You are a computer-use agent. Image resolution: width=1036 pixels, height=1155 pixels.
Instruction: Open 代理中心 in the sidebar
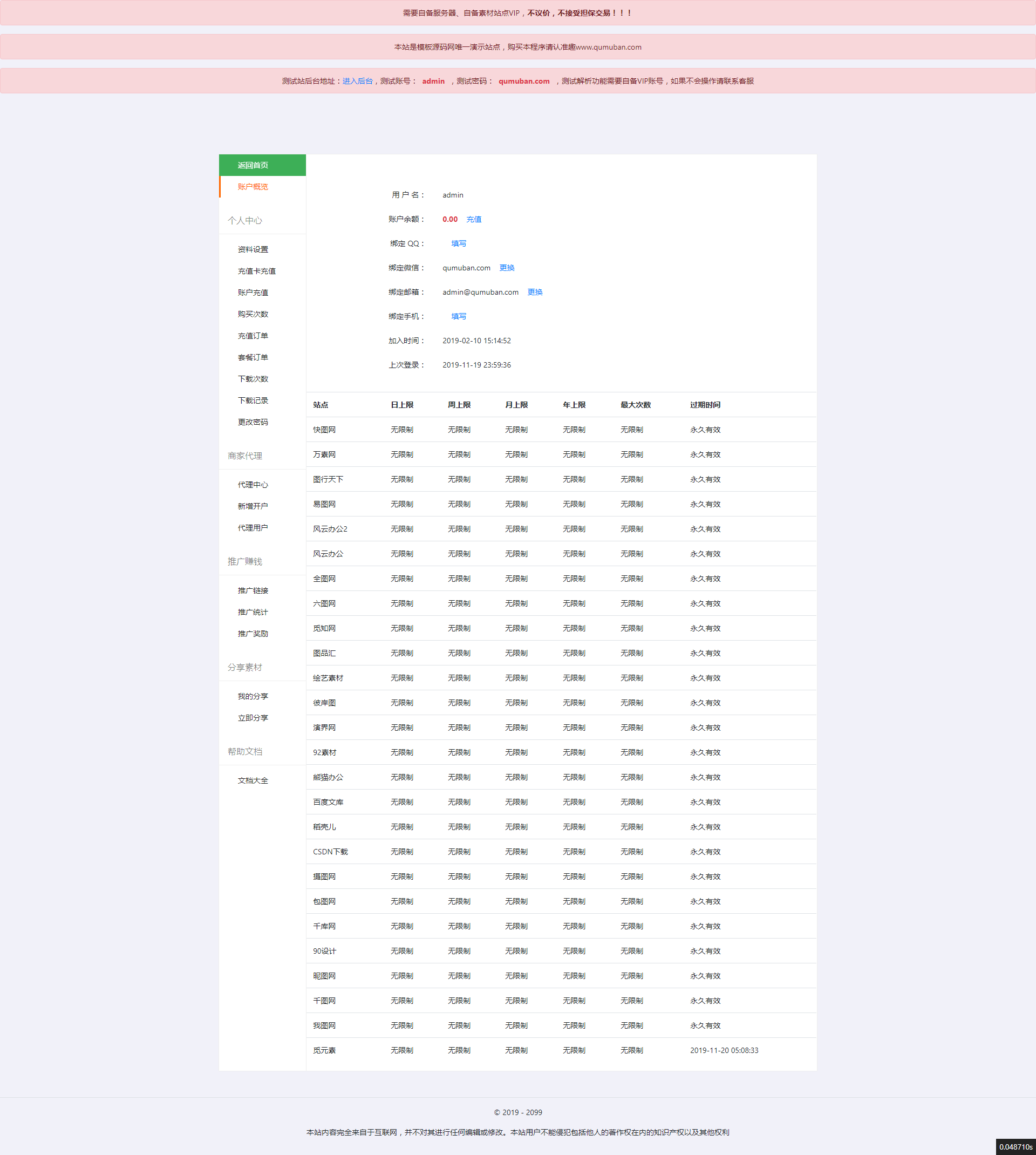coord(253,485)
